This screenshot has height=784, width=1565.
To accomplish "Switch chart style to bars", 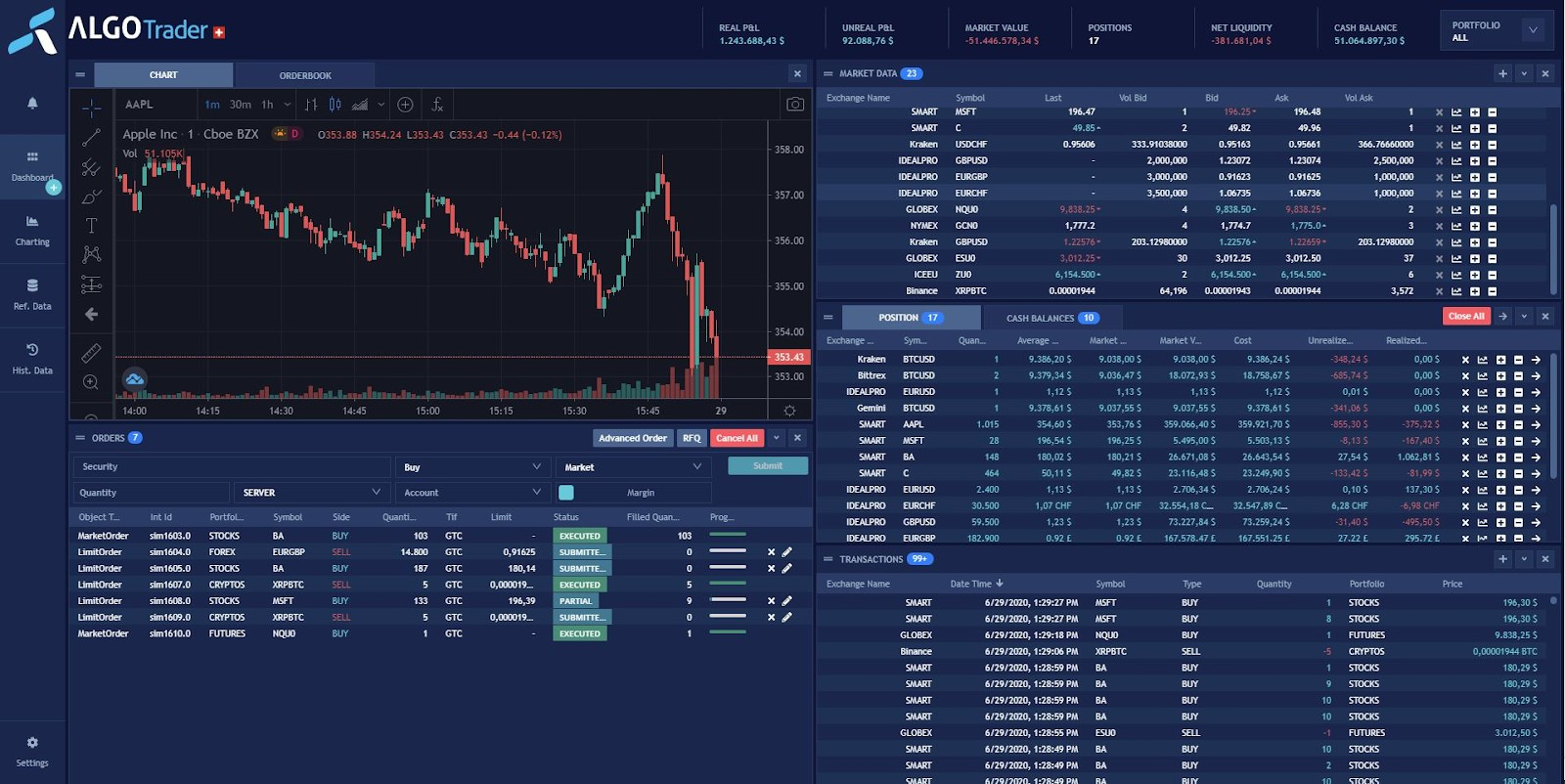I will pyautogui.click(x=311, y=105).
